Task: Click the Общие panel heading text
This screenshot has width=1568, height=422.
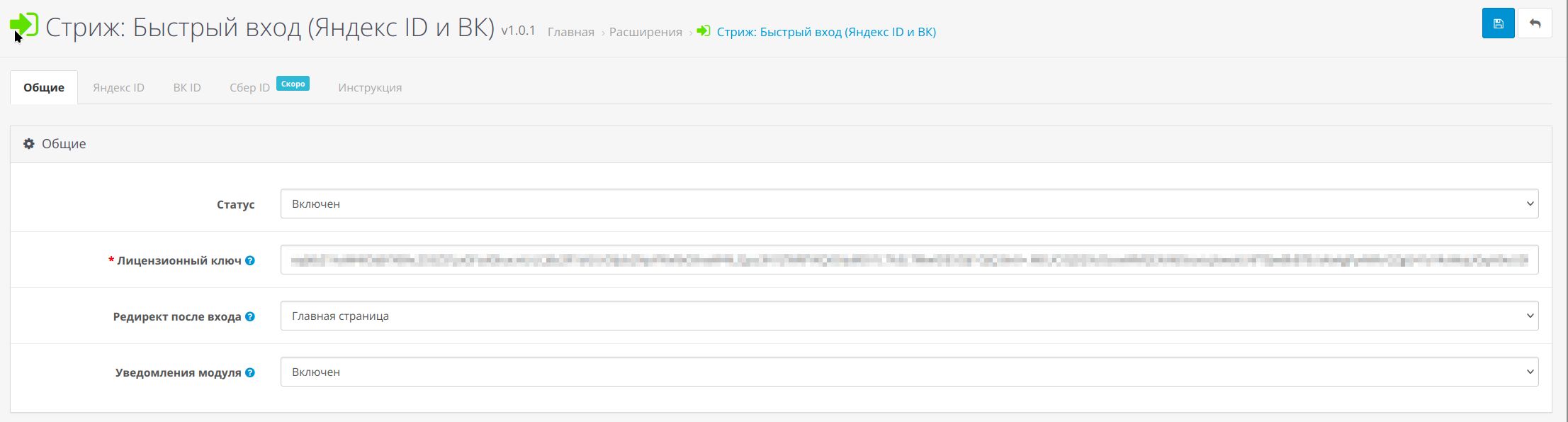Action: [x=64, y=144]
